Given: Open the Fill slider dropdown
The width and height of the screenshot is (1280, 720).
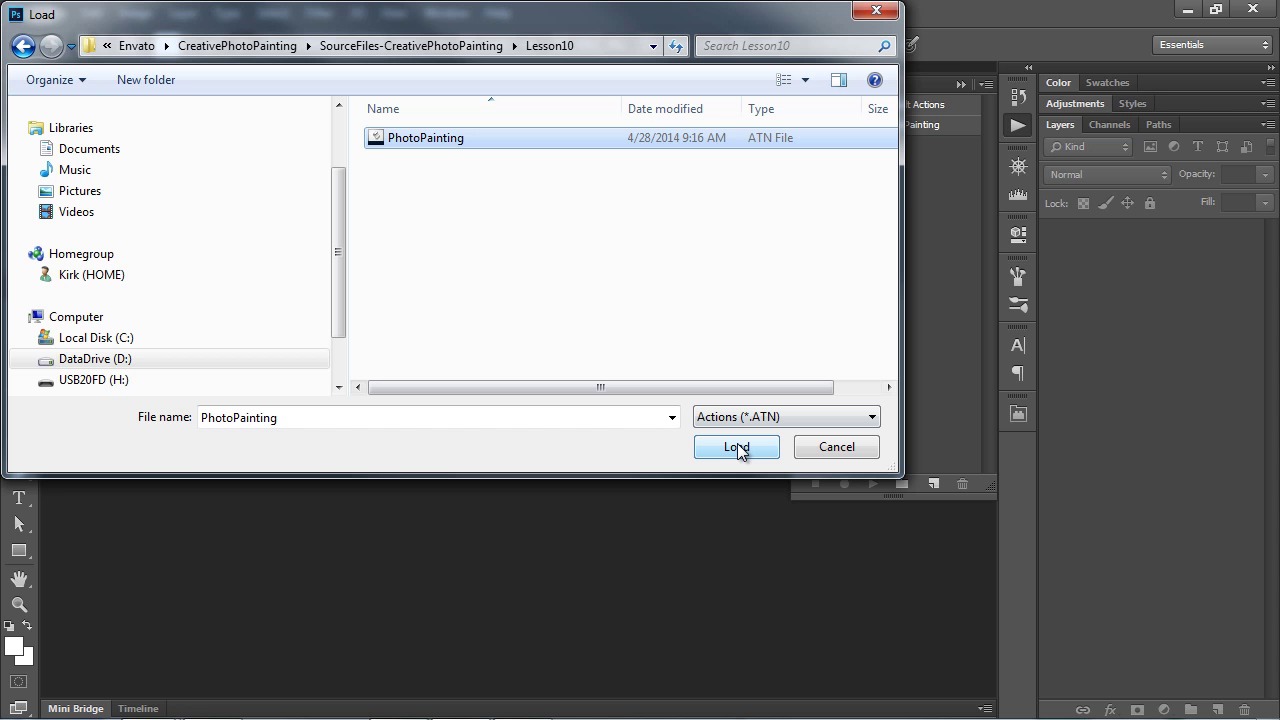Looking at the screenshot, I should click(1265, 203).
